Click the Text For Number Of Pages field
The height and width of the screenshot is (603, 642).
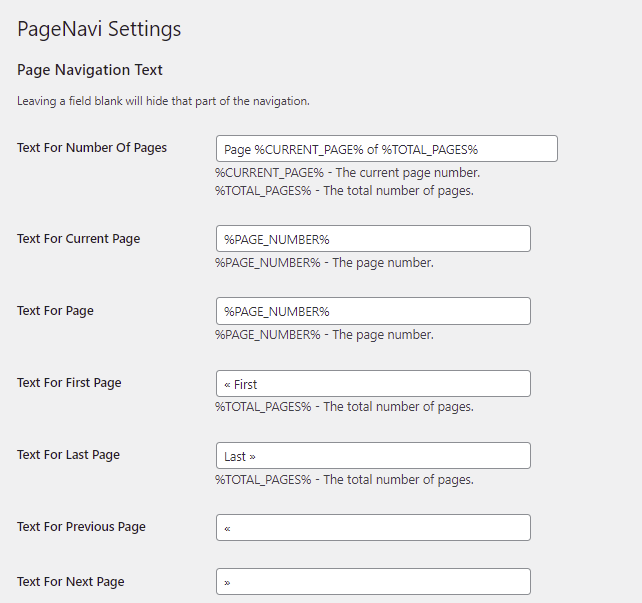(386, 149)
